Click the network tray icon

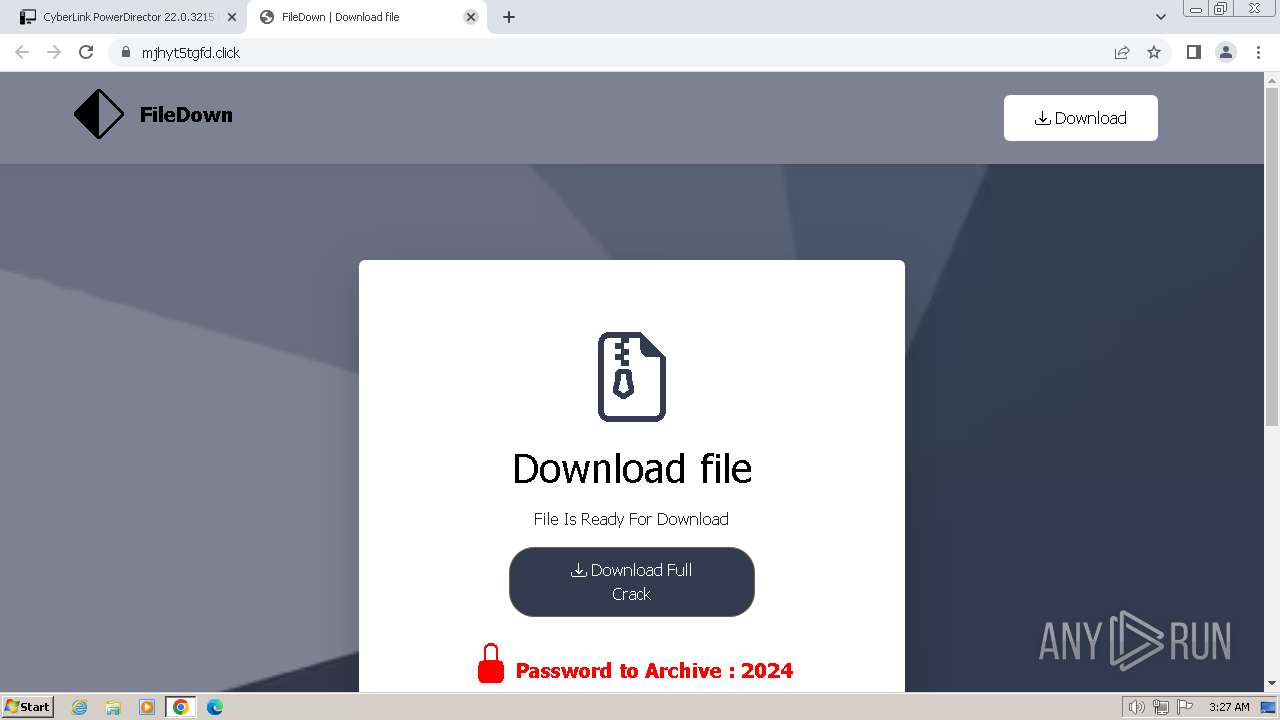click(x=1161, y=707)
